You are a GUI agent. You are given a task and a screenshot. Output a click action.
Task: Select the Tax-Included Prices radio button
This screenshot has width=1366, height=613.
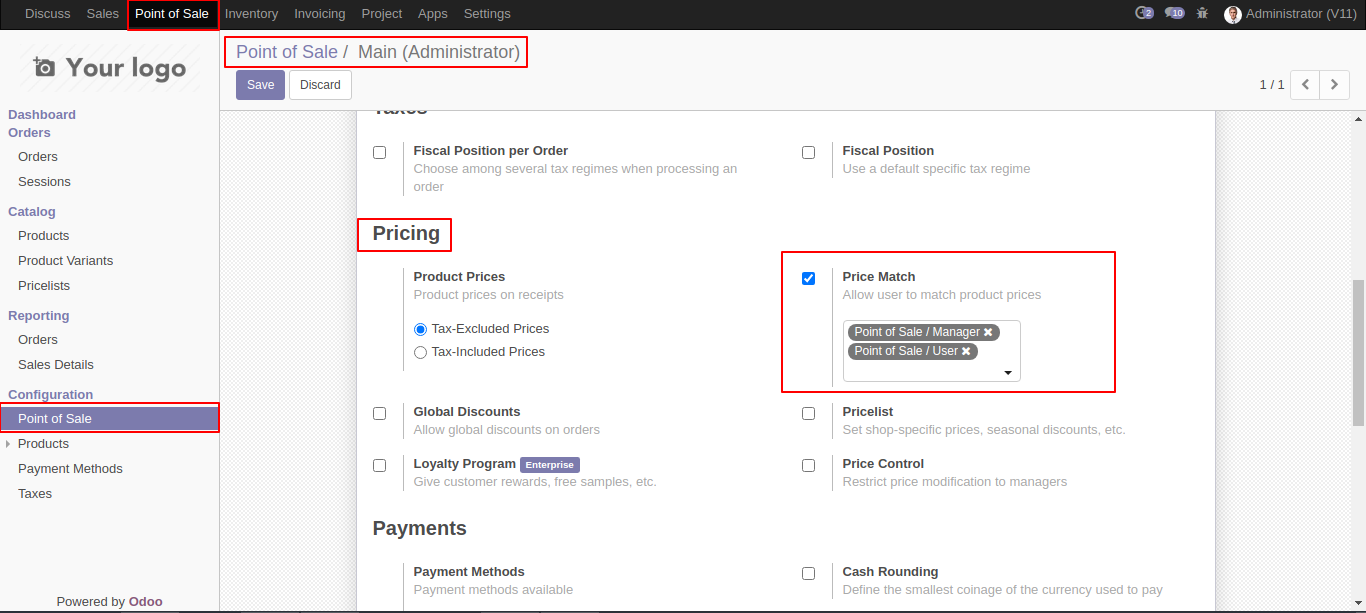point(420,352)
